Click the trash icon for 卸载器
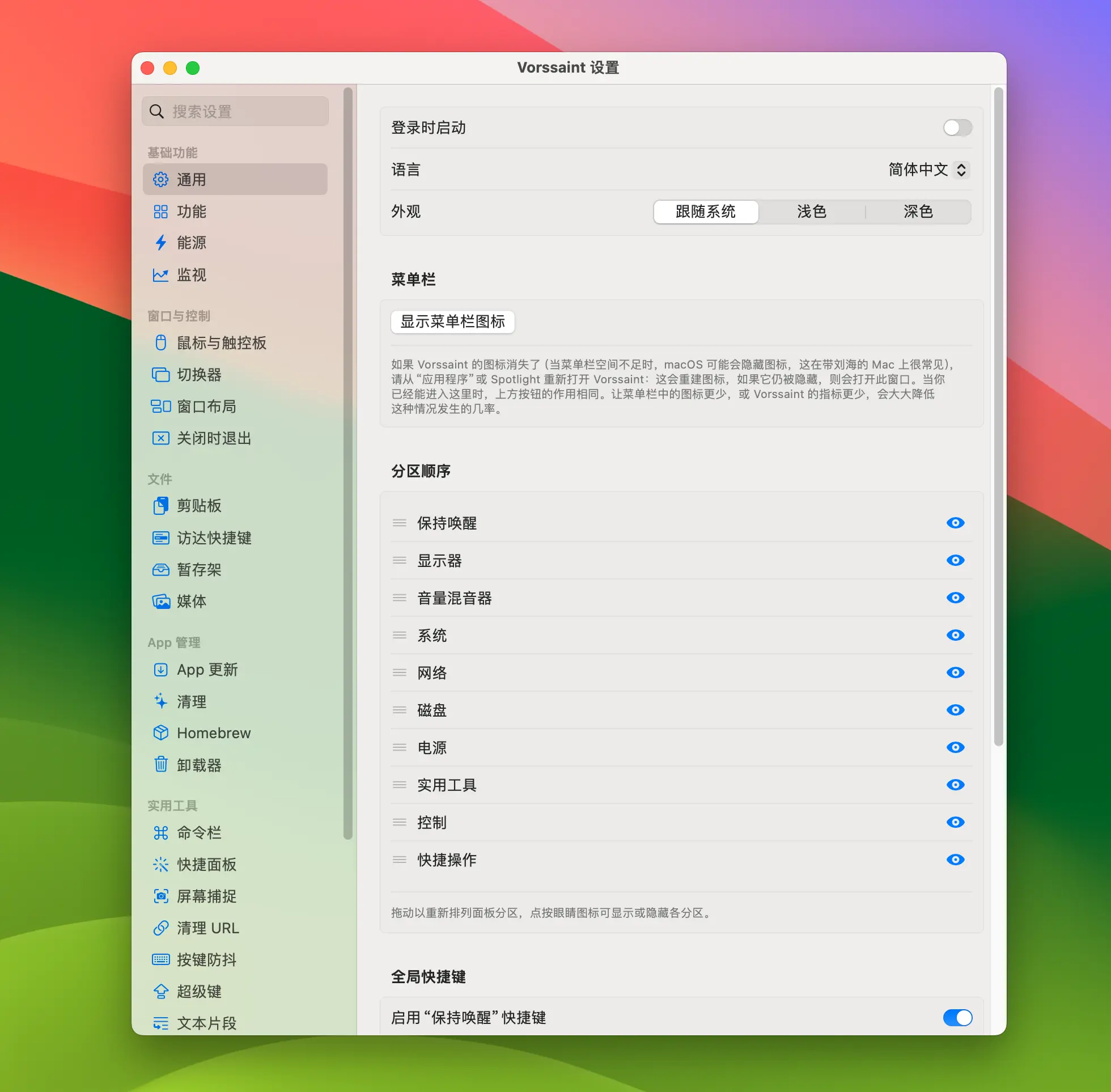 (160, 765)
